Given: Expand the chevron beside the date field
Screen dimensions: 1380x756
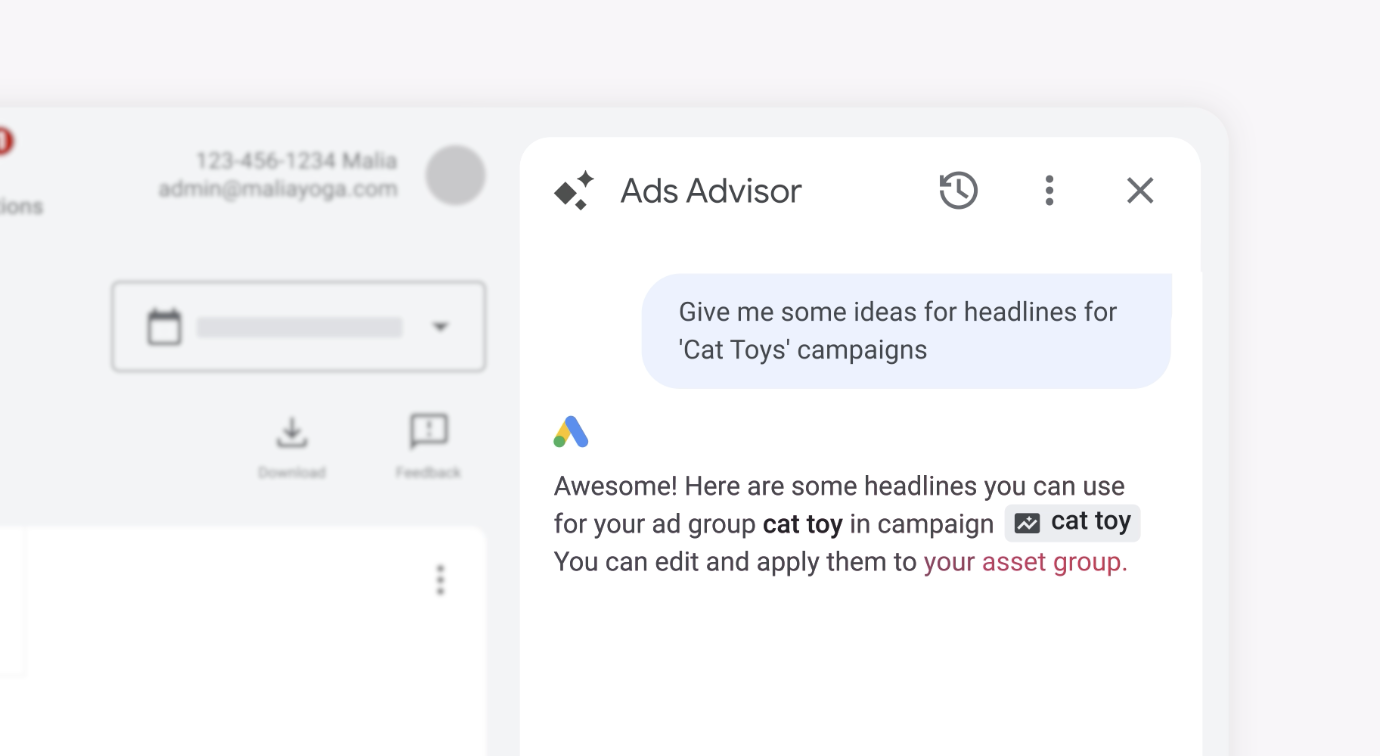Looking at the screenshot, I should coord(440,326).
